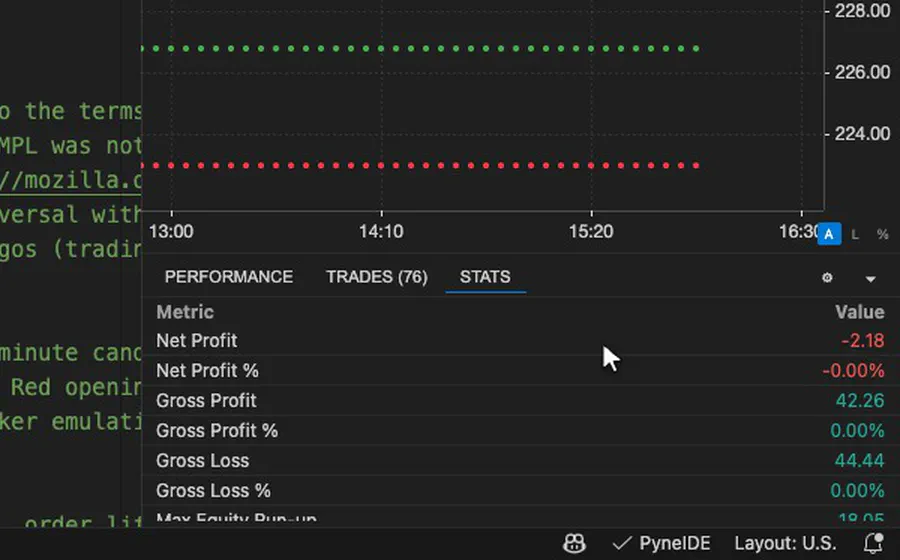Open panel settings gear icon
The image size is (900, 560).
pyautogui.click(x=827, y=278)
